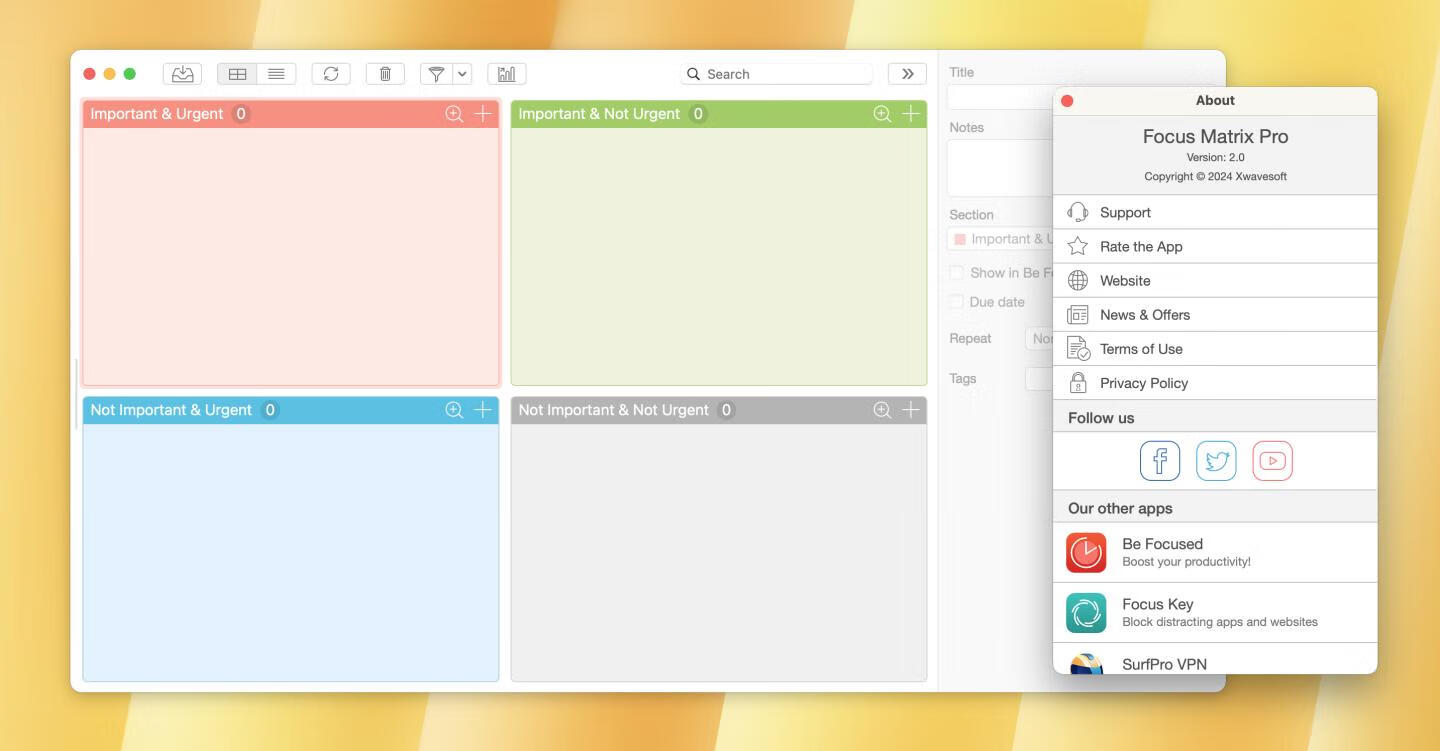Close the About window
This screenshot has width=1440, height=751.
point(1067,101)
